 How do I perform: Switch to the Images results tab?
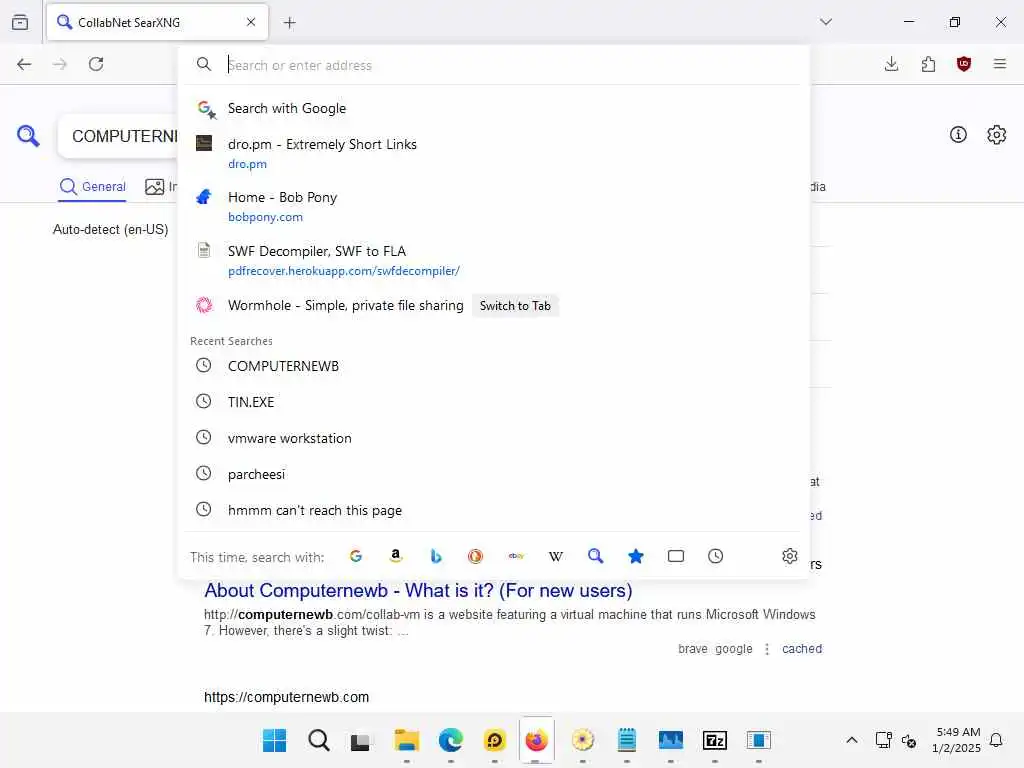[161, 187]
